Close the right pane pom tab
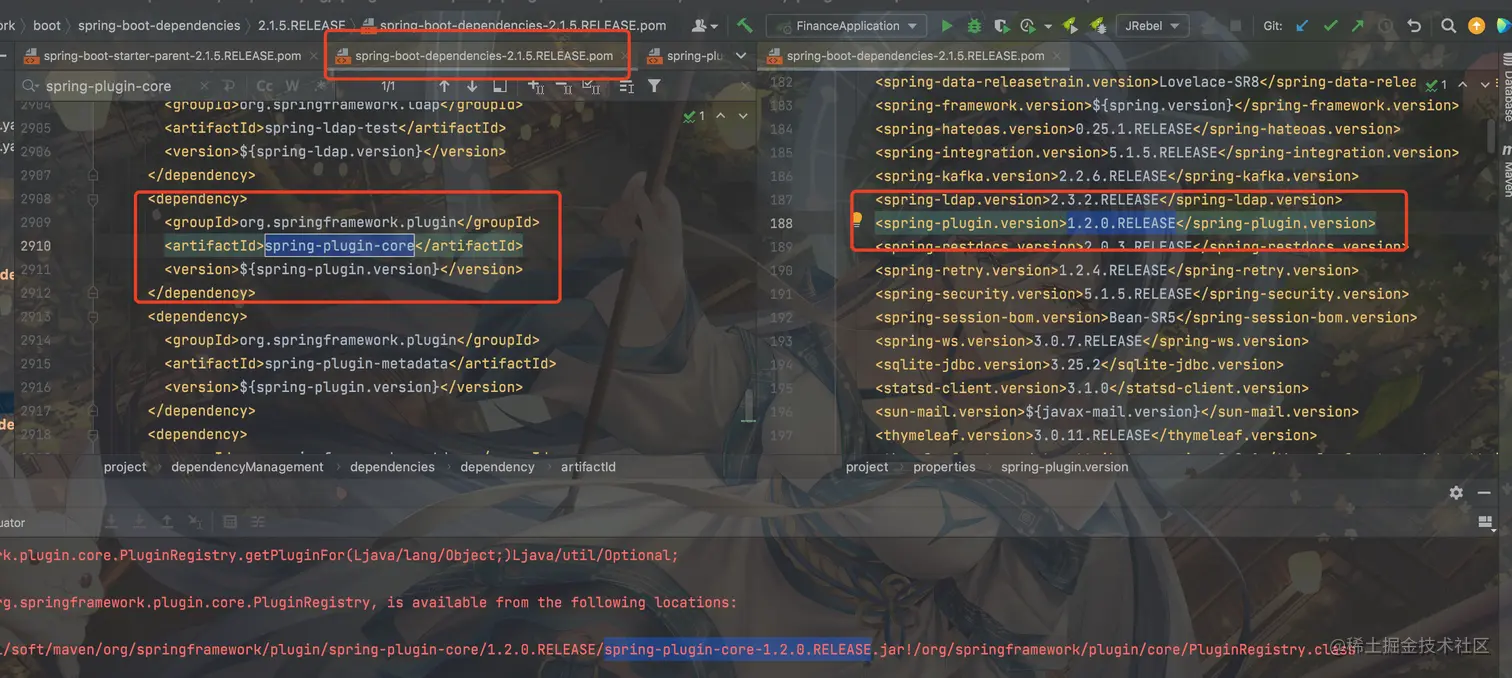 coord(1057,56)
